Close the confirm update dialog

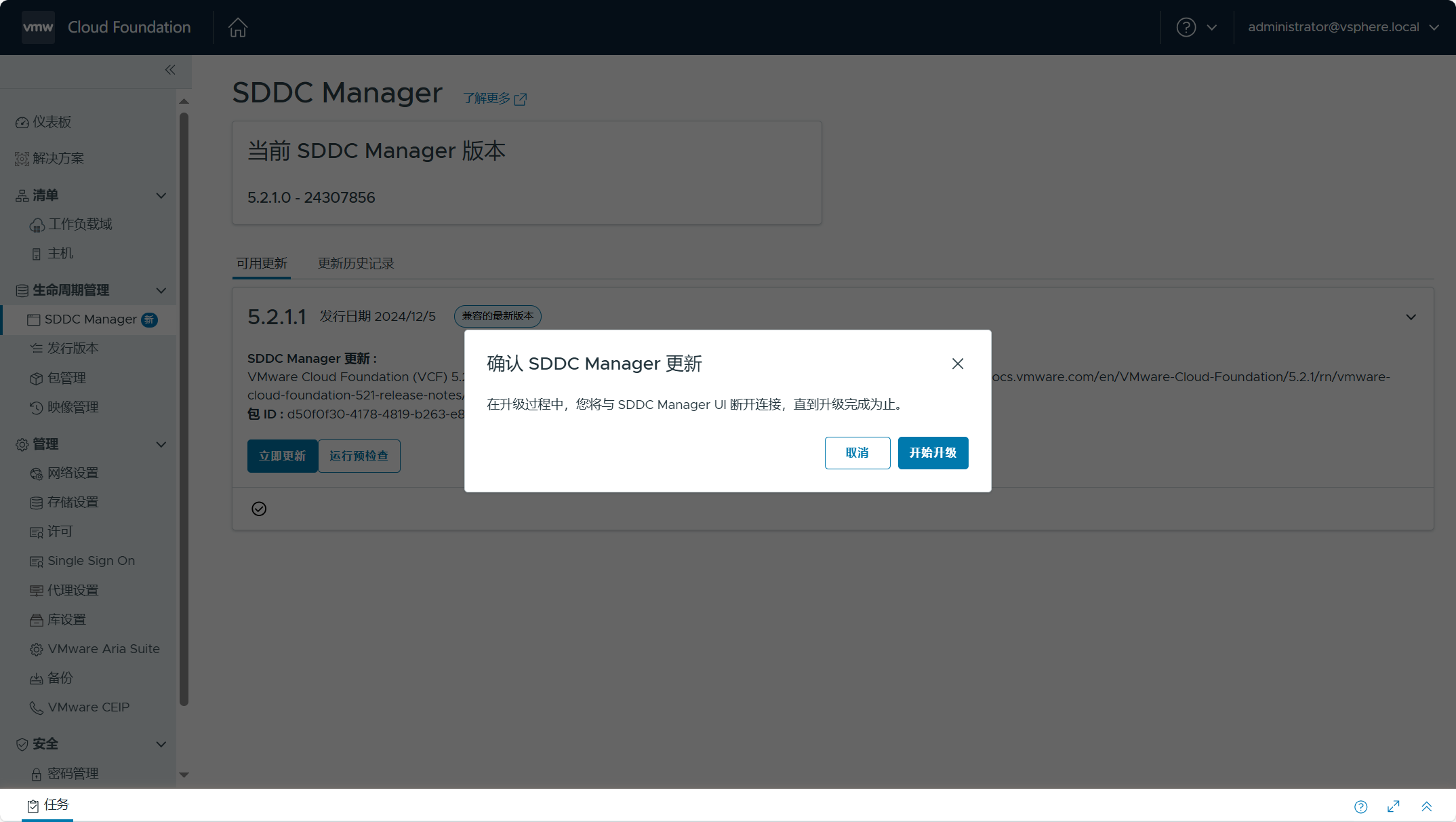coord(958,364)
